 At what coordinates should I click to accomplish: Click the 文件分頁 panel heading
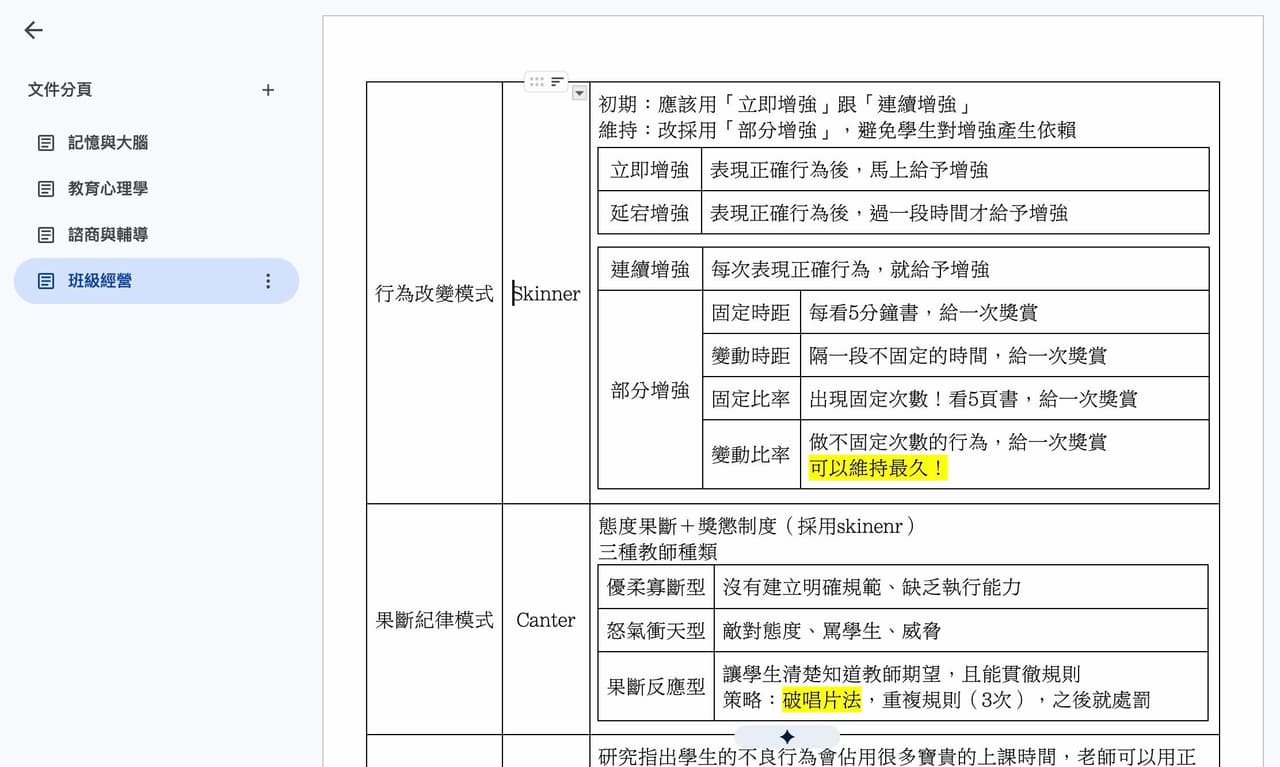[60, 90]
